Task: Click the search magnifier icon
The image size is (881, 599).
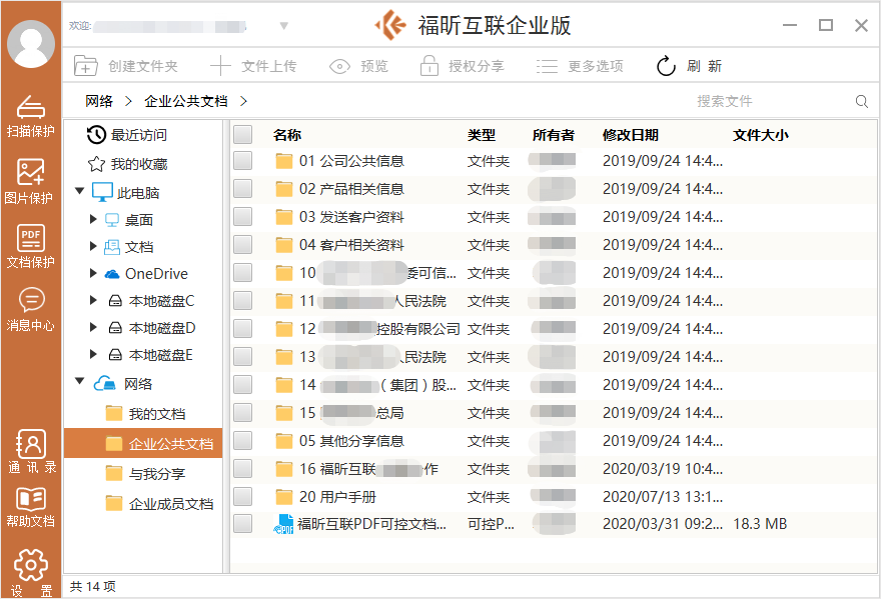Action: (x=861, y=102)
